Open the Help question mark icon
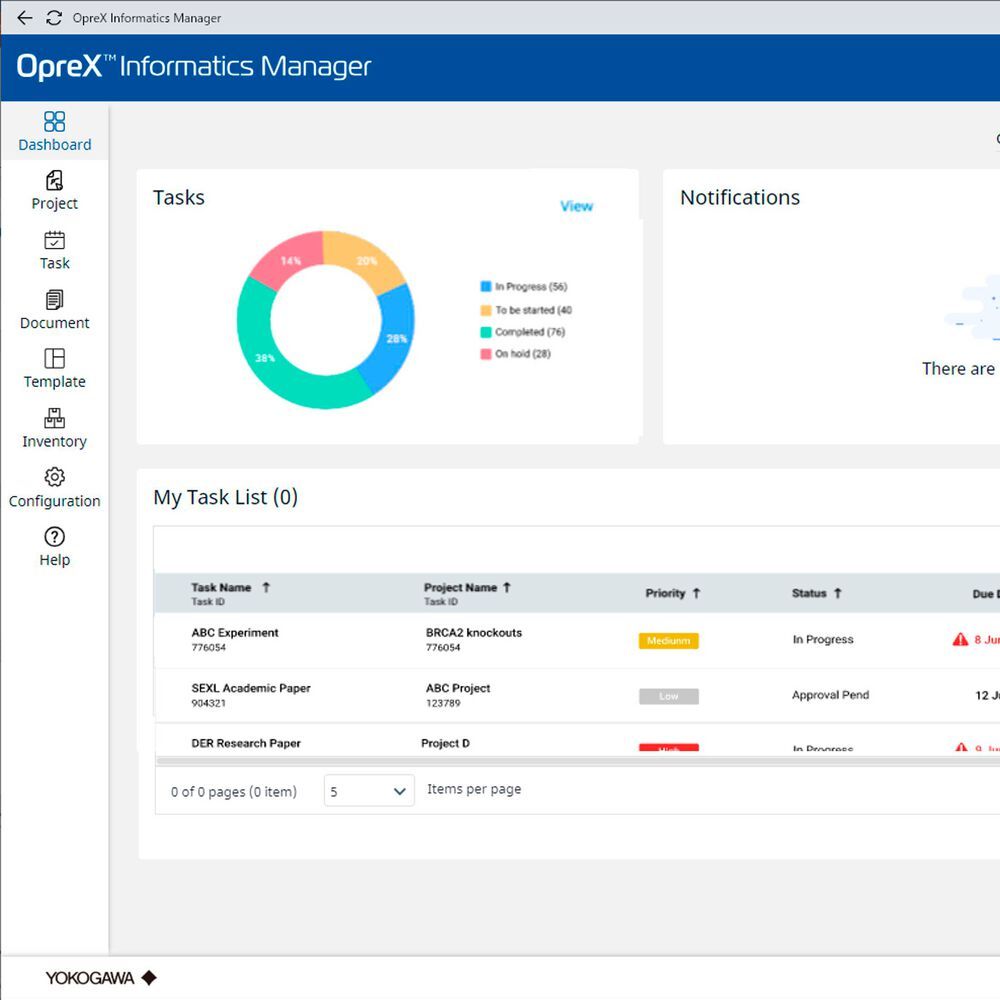1000x1000 pixels. (54, 537)
